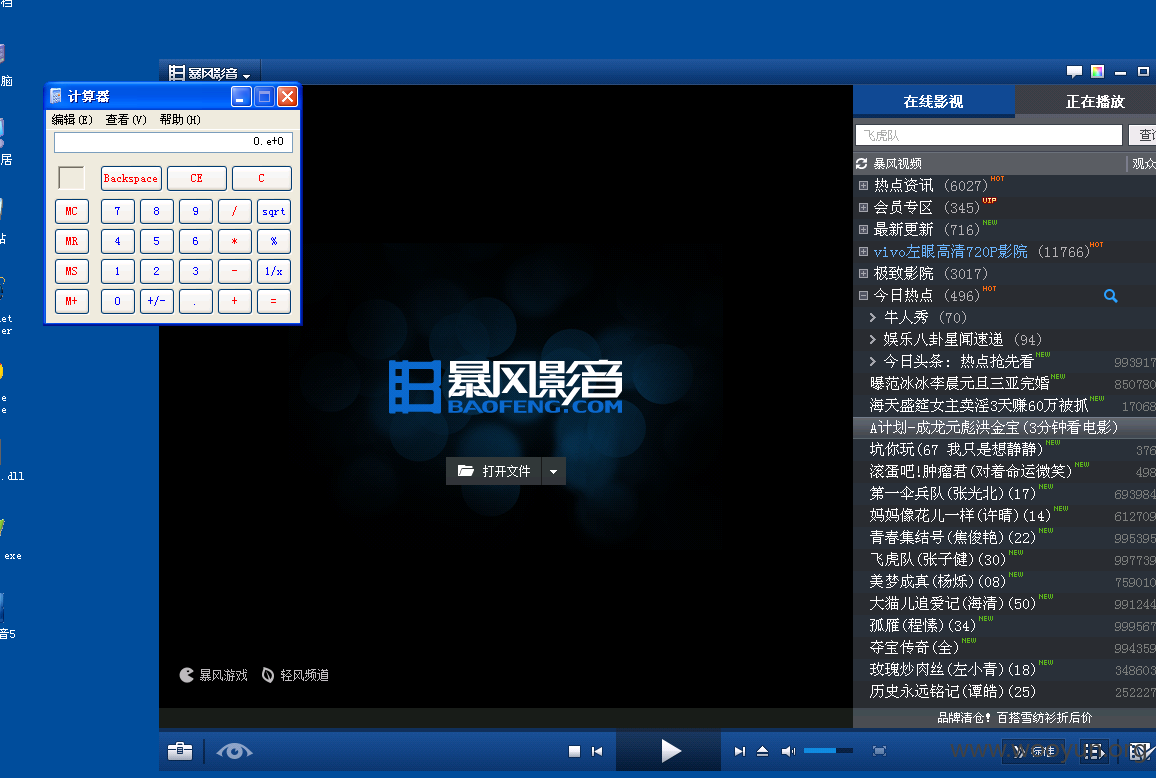Select 大猫儿追爱记(海清)(50)

[x=953, y=604]
